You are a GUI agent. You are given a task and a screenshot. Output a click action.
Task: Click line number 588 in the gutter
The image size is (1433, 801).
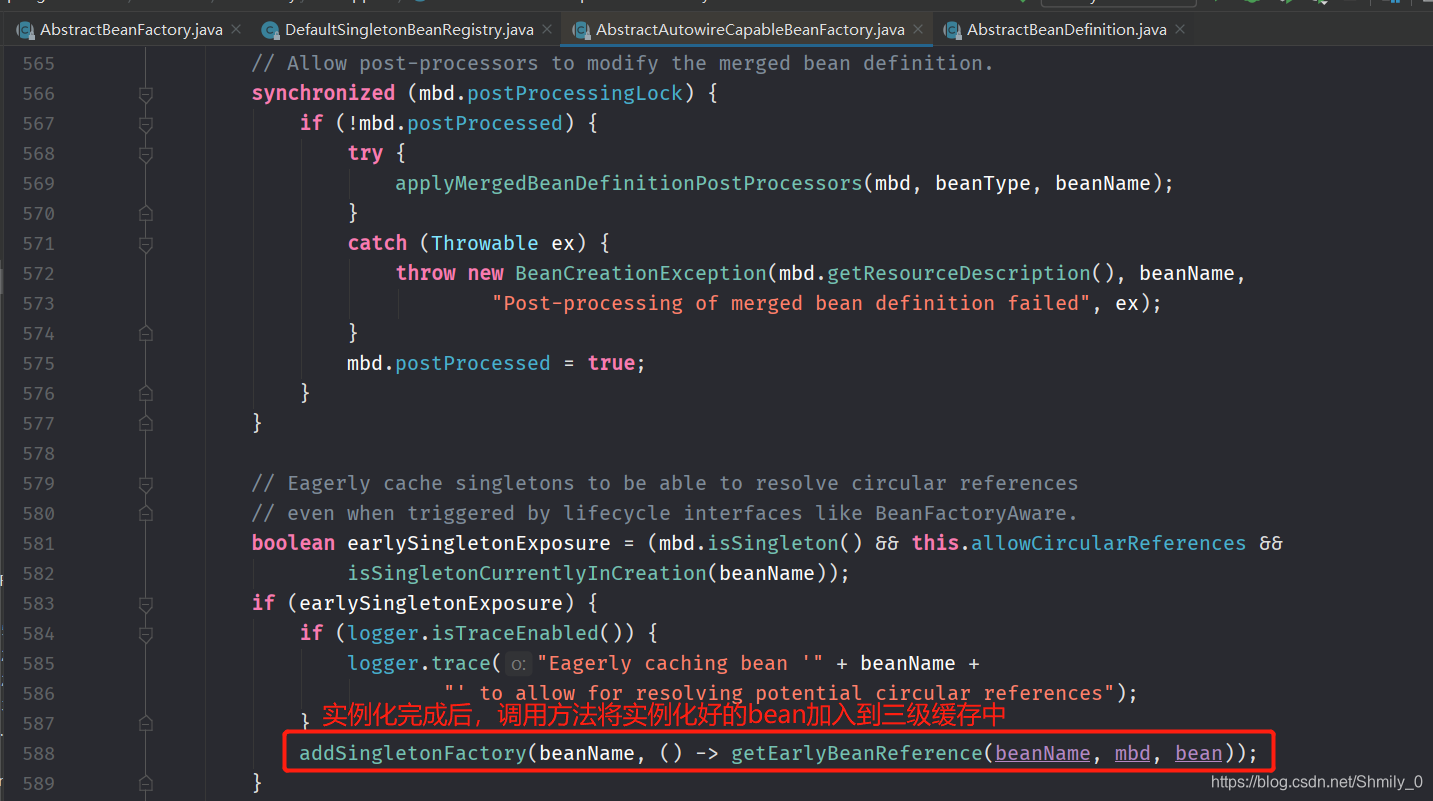pyautogui.click(x=38, y=753)
